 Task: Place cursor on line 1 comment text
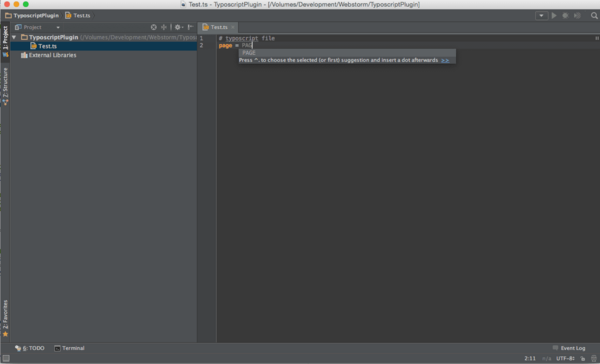247,38
